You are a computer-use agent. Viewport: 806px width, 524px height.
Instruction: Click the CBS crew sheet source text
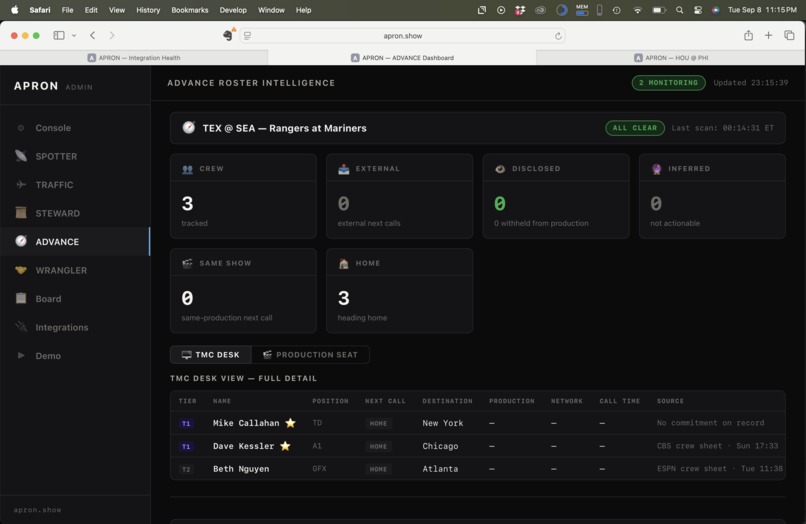tap(717, 446)
